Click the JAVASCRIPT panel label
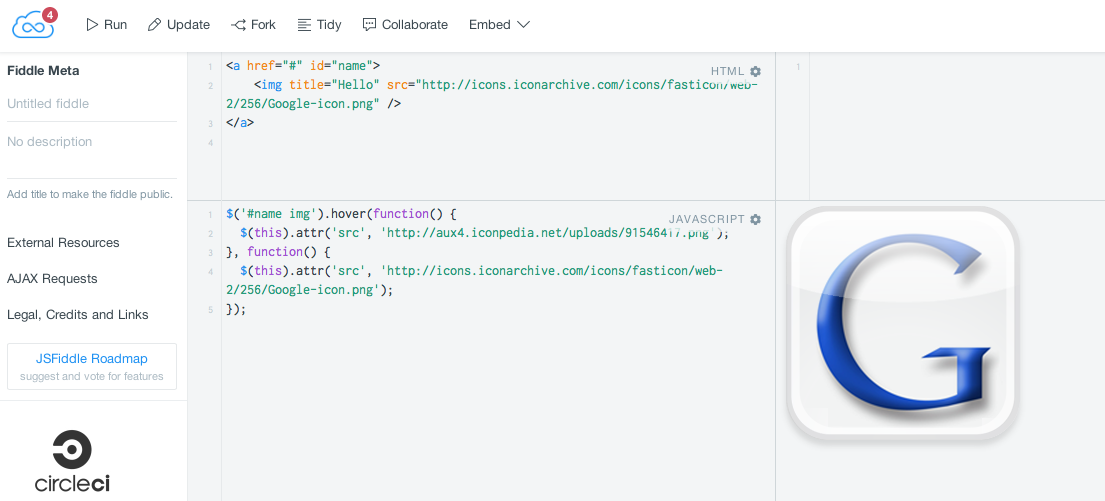This screenshot has height=501, width=1105. (707, 219)
